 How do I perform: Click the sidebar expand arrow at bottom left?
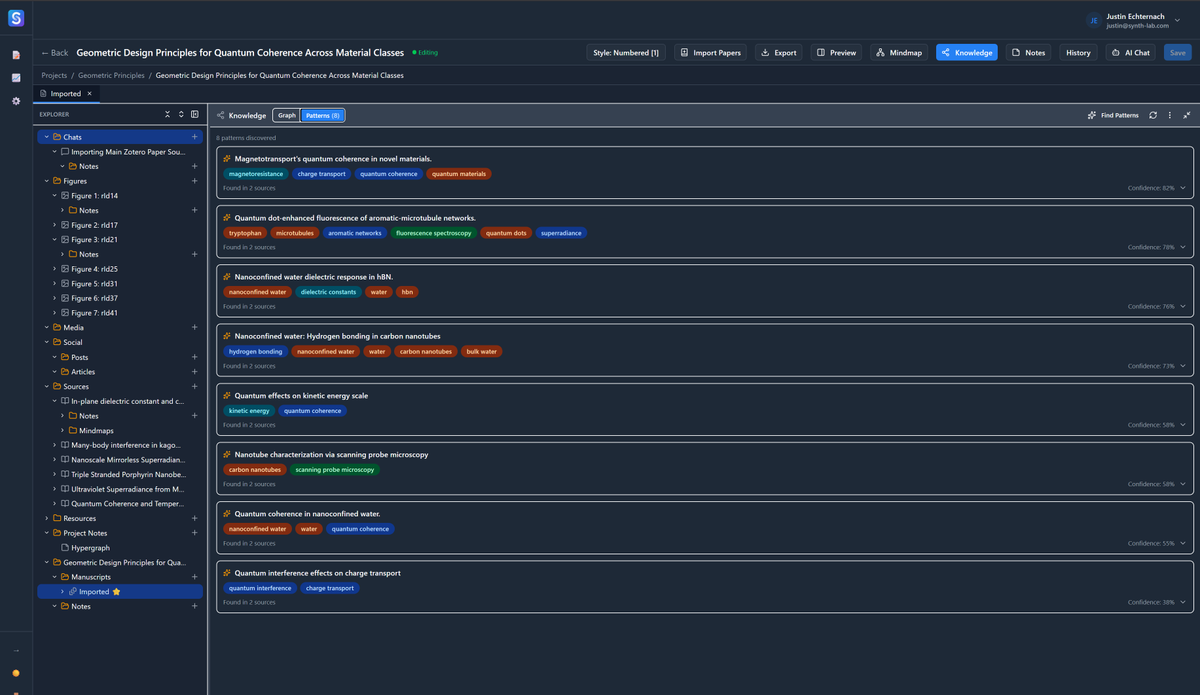(x=16, y=650)
